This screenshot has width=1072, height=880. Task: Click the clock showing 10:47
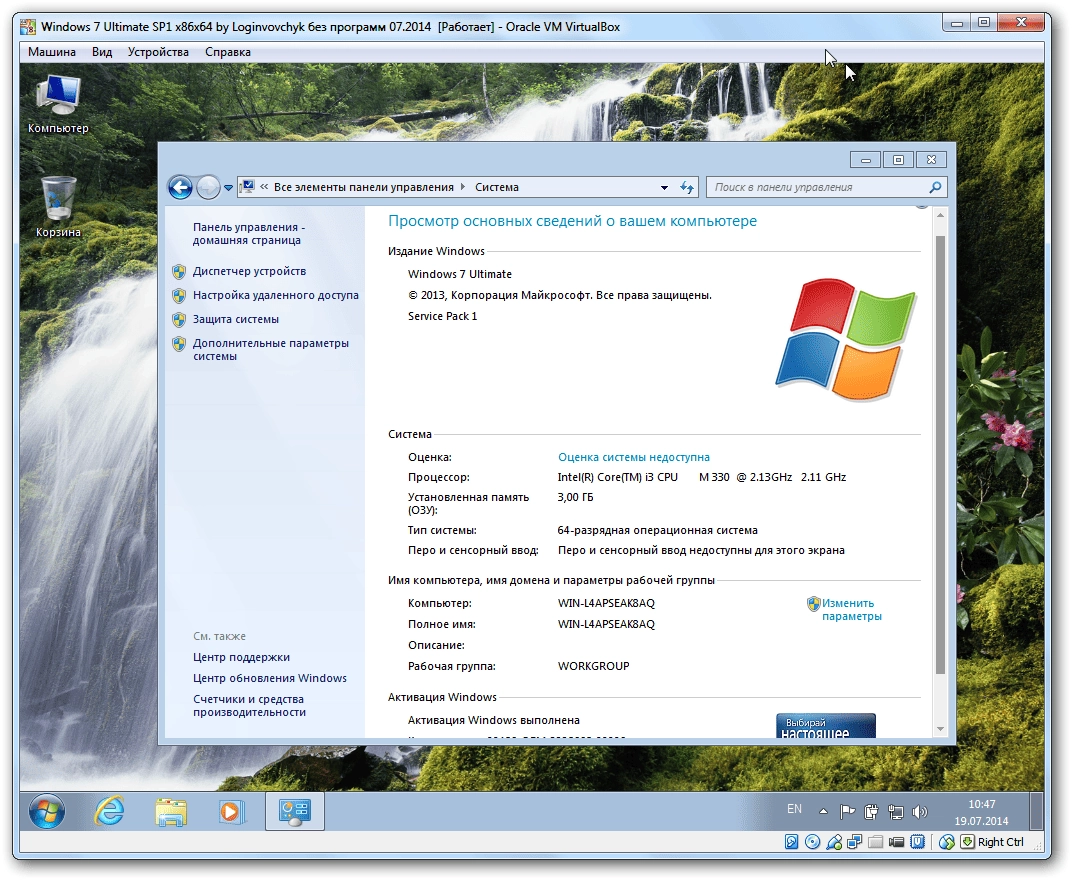[982, 804]
